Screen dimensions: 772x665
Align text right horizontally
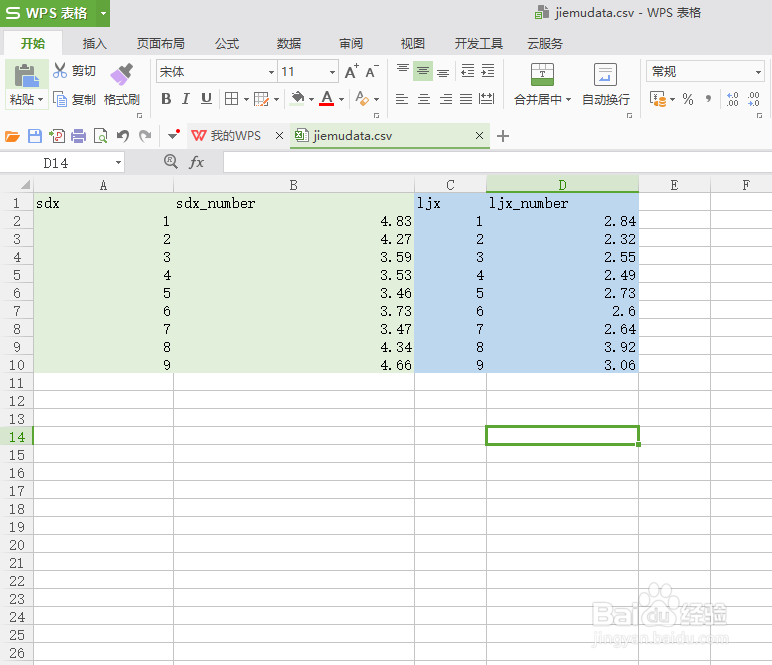(x=446, y=99)
